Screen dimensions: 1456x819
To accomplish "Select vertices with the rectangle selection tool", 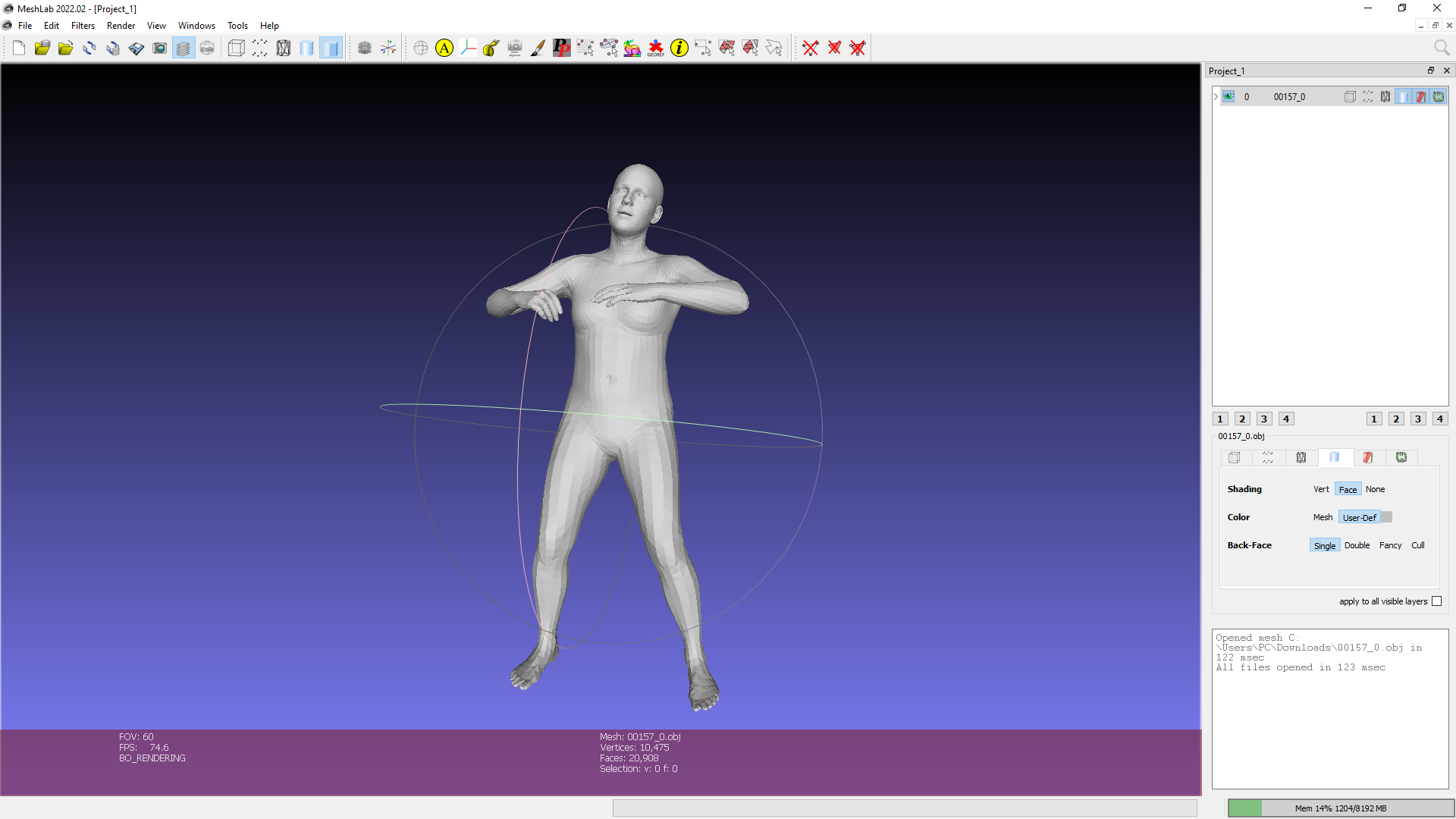I will tap(703, 48).
